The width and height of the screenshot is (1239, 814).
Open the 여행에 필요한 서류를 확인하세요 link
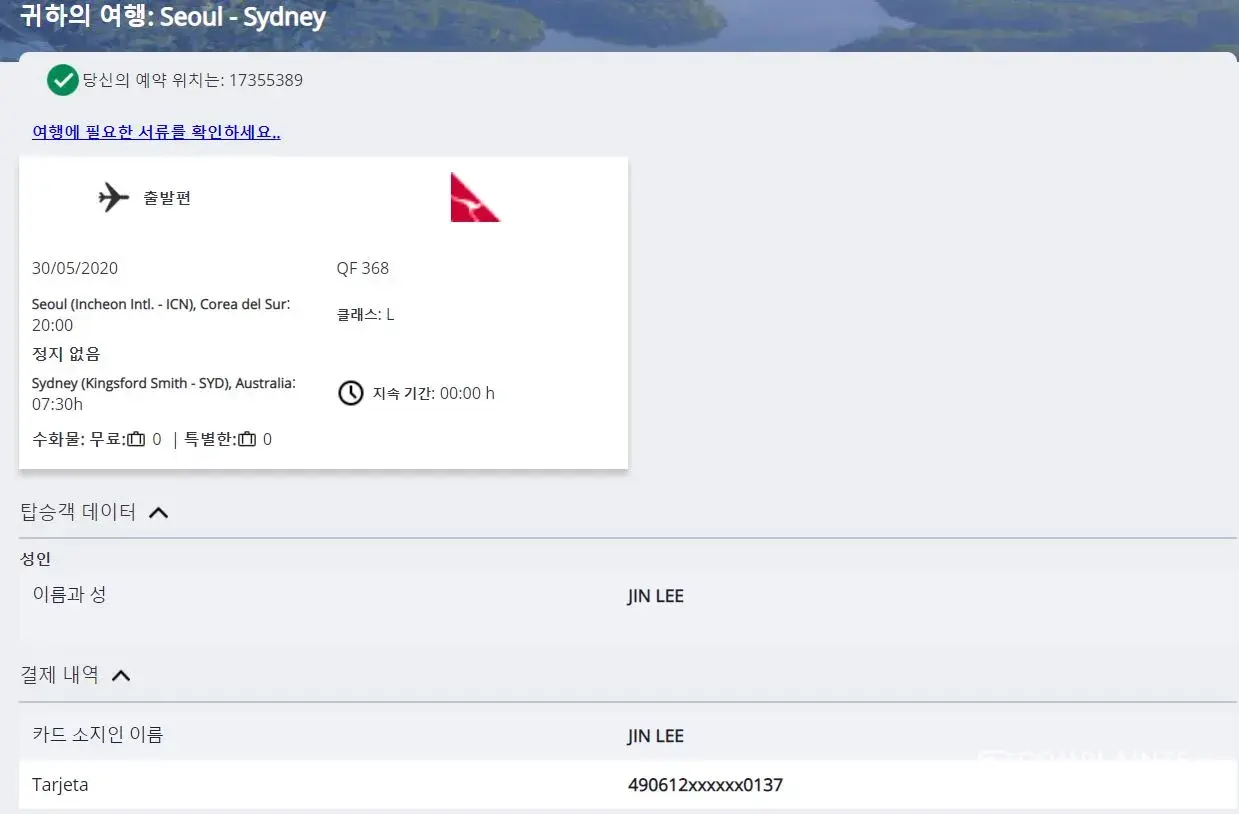point(156,132)
